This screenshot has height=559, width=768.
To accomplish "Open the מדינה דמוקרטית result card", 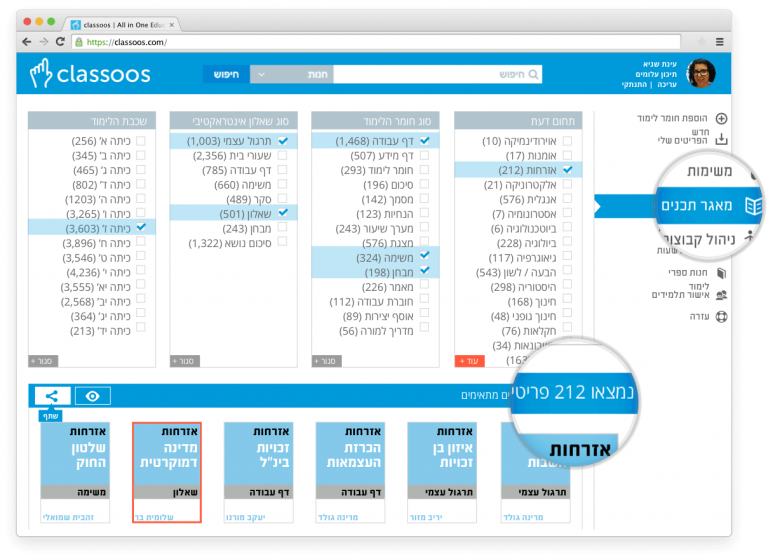I will [166, 470].
